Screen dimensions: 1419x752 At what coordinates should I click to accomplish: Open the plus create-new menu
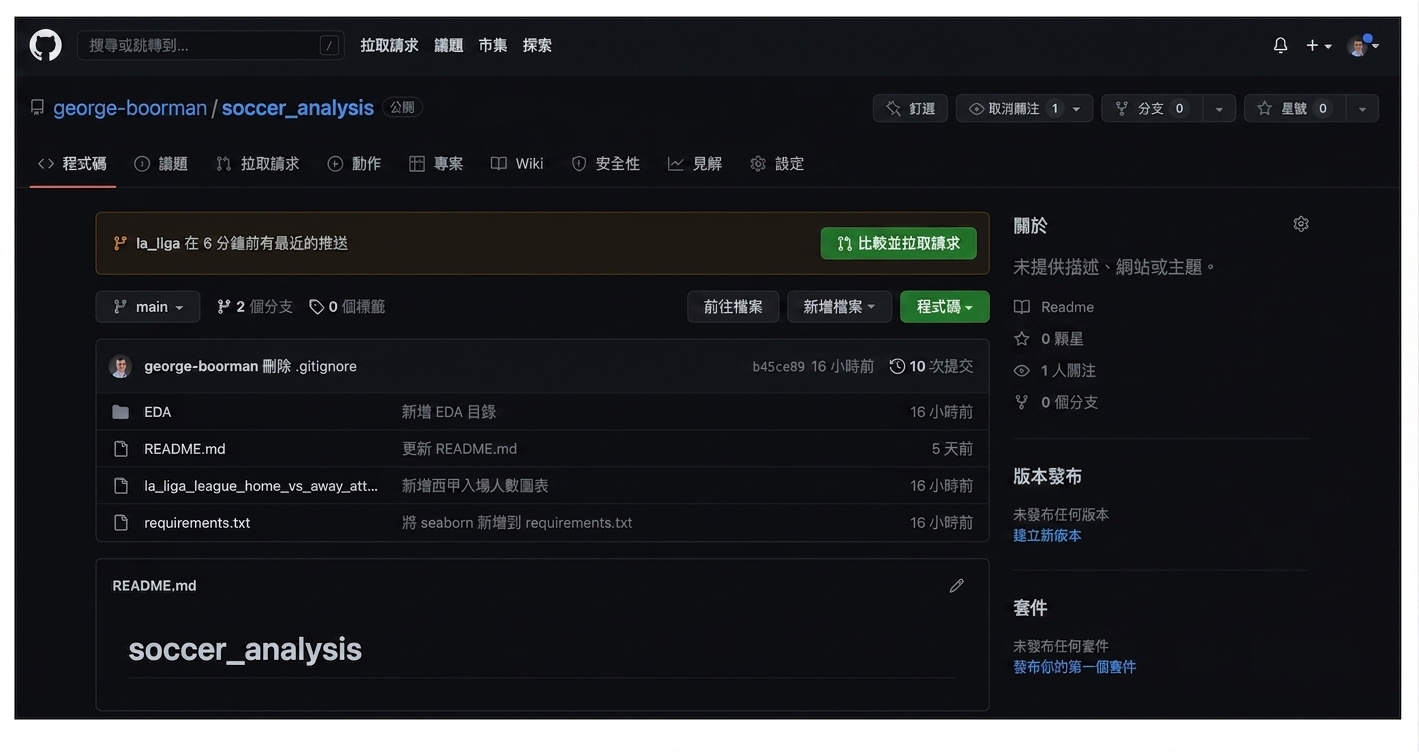pyautogui.click(x=1318, y=45)
